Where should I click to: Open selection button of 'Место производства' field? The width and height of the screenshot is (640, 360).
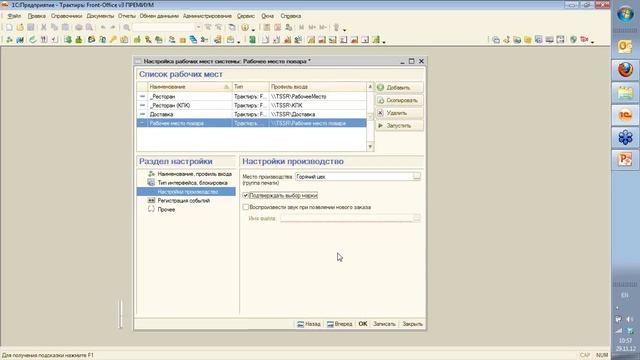416,176
